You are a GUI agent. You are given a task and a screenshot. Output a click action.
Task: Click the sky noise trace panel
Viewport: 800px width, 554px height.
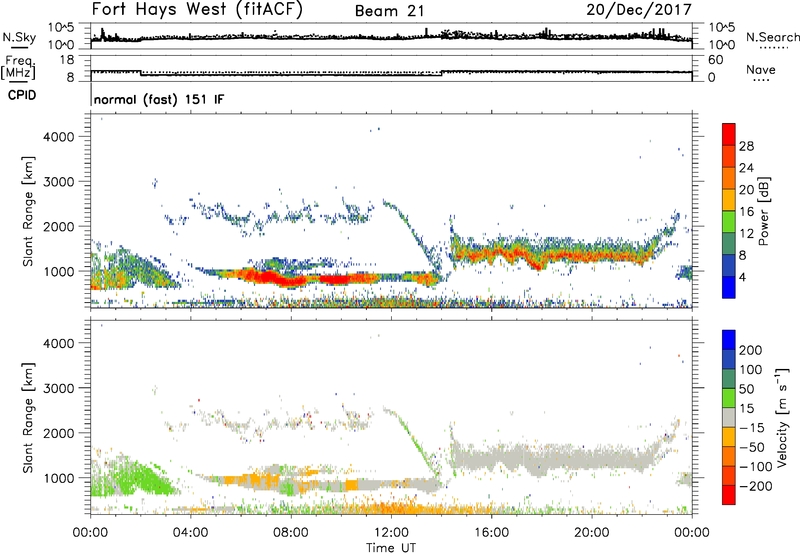point(391,36)
